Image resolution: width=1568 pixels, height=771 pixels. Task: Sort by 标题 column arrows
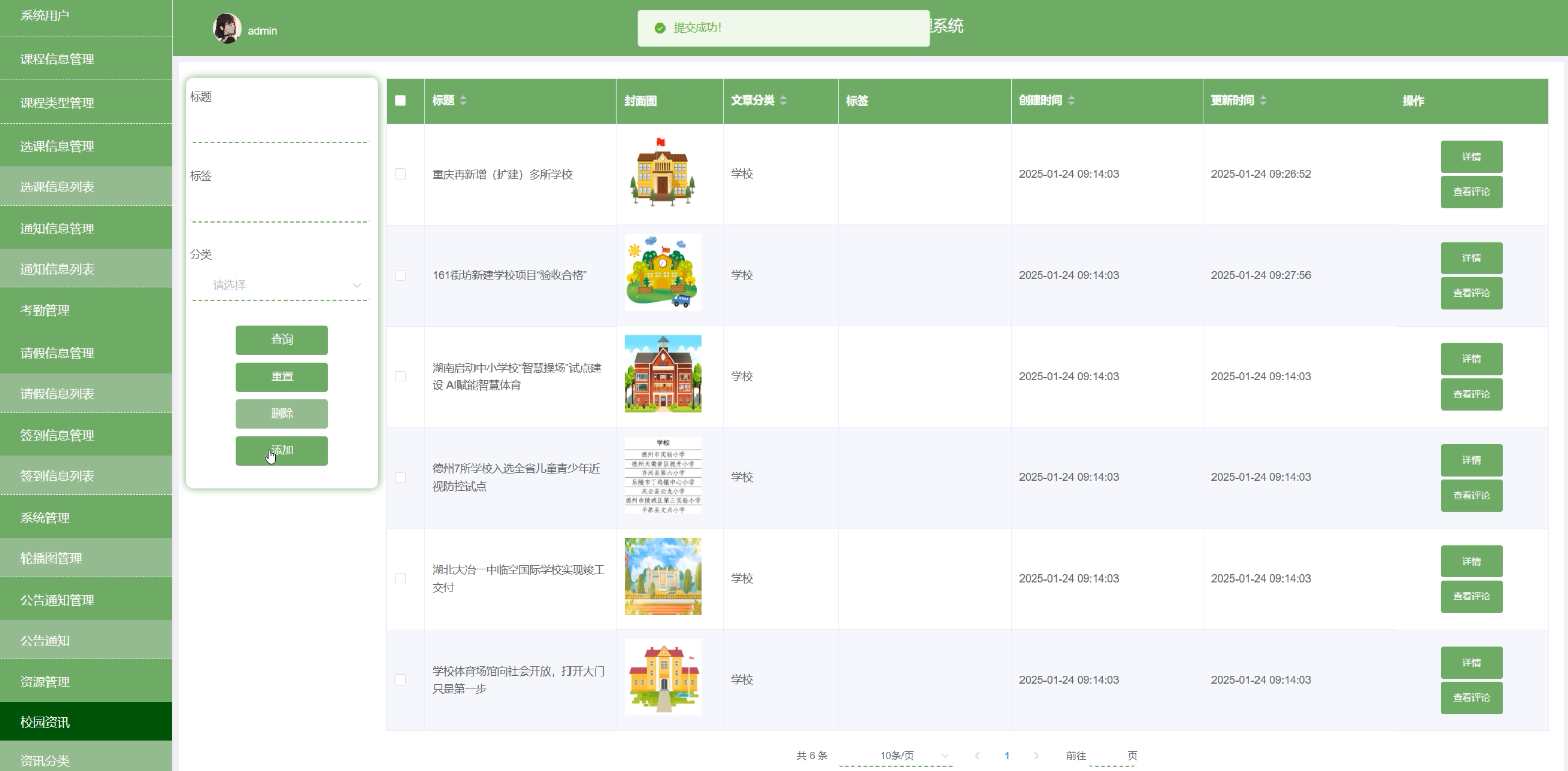pos(463,101)
